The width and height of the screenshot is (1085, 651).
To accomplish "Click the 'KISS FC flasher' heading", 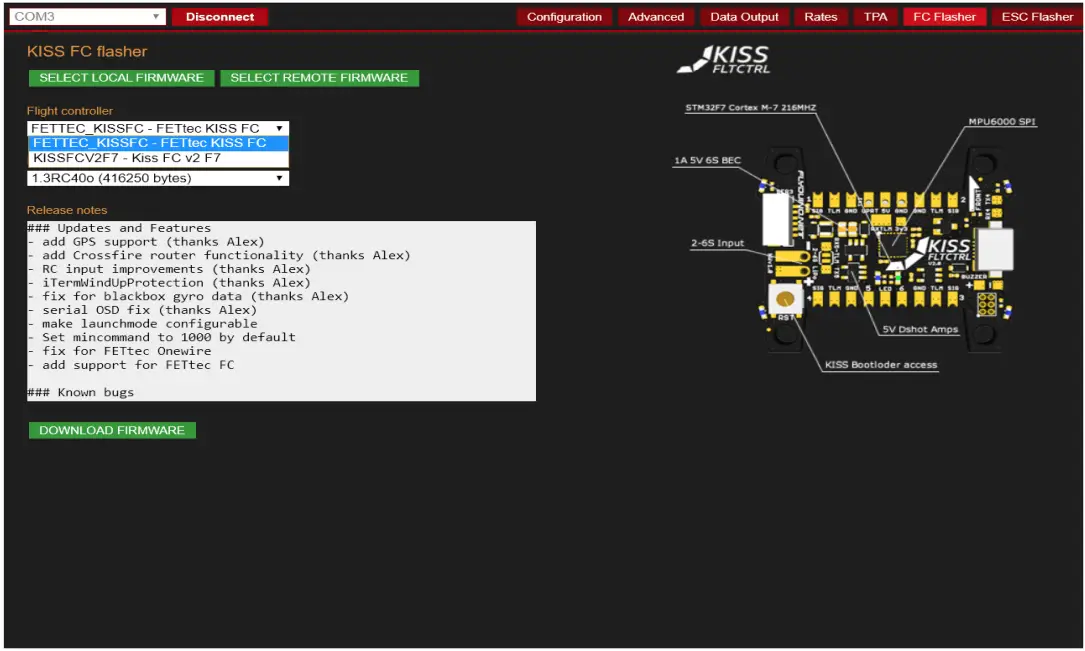I will (x=87, y=51).
